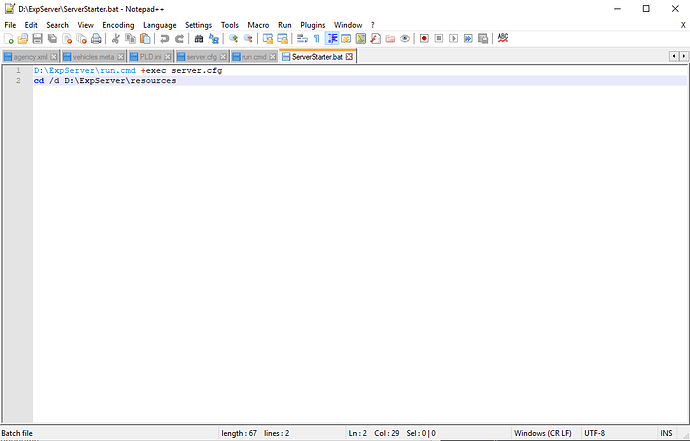This screenshot has height=441, width=690.
Task: Click the UTF-8 encoding status field
Action: [619, 434]
